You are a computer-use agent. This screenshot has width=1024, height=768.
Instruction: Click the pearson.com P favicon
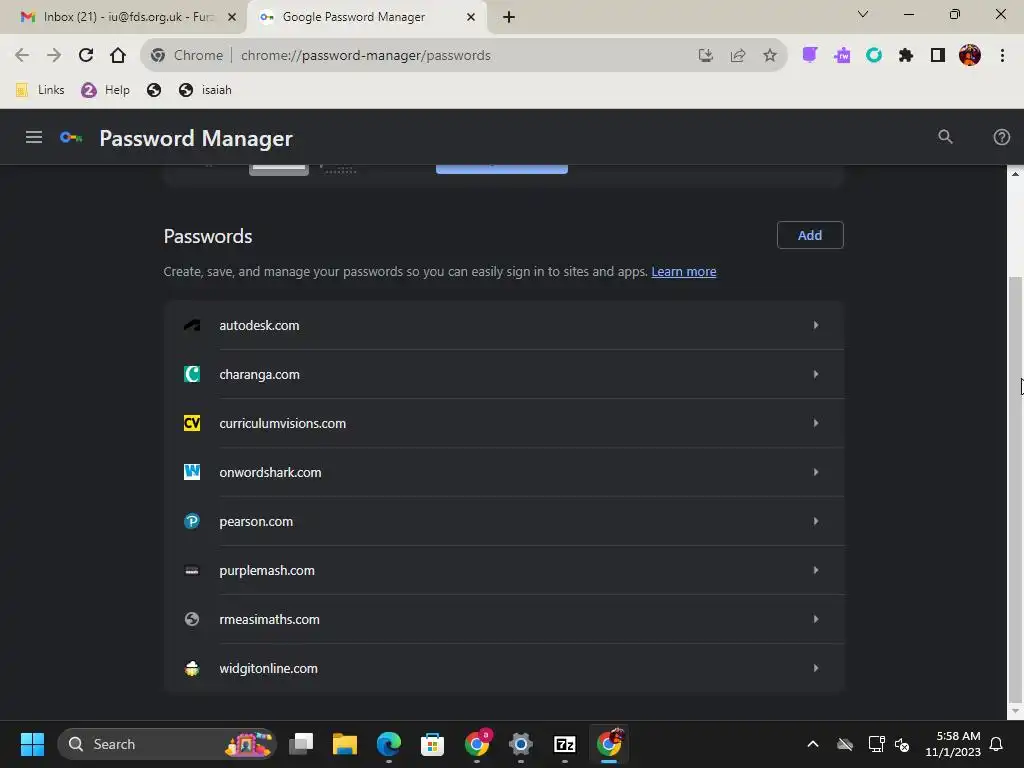(192, 521)
